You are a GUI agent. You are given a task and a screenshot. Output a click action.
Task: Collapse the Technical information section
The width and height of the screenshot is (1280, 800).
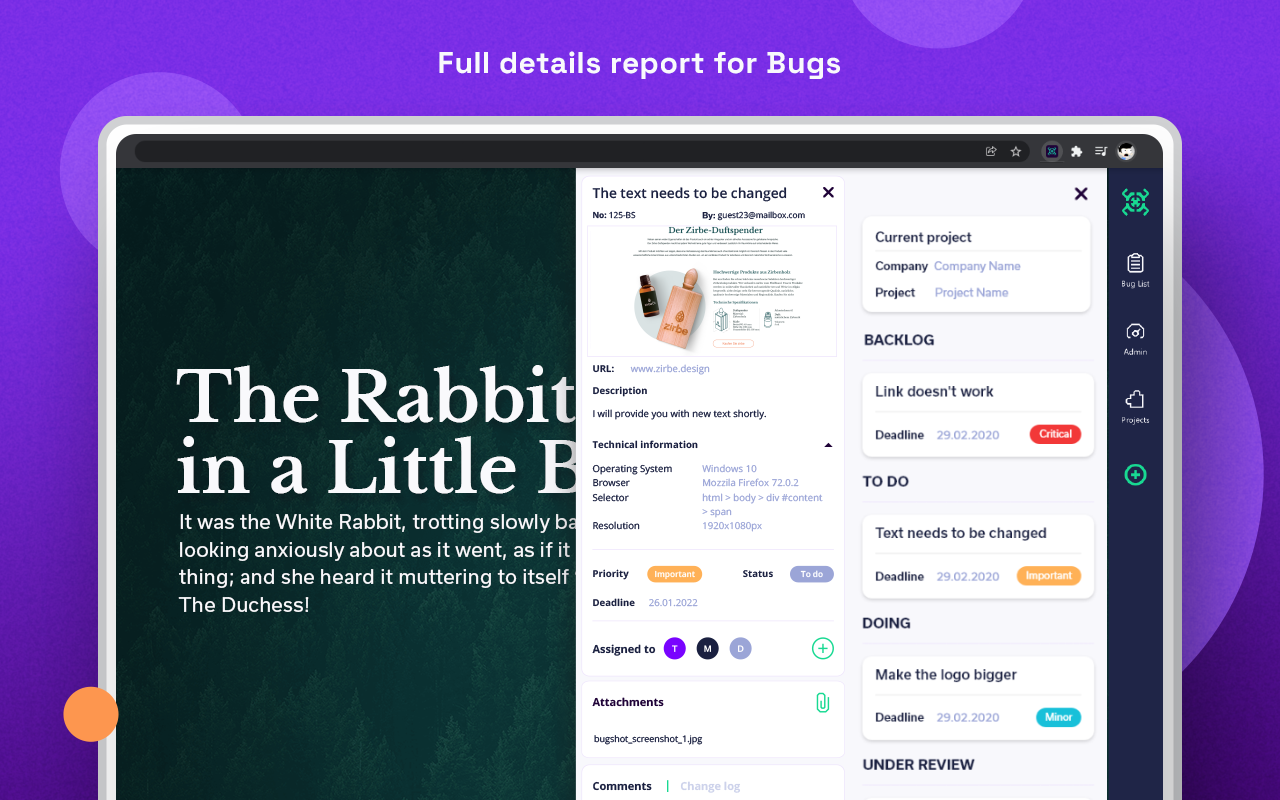coord(828,445)
